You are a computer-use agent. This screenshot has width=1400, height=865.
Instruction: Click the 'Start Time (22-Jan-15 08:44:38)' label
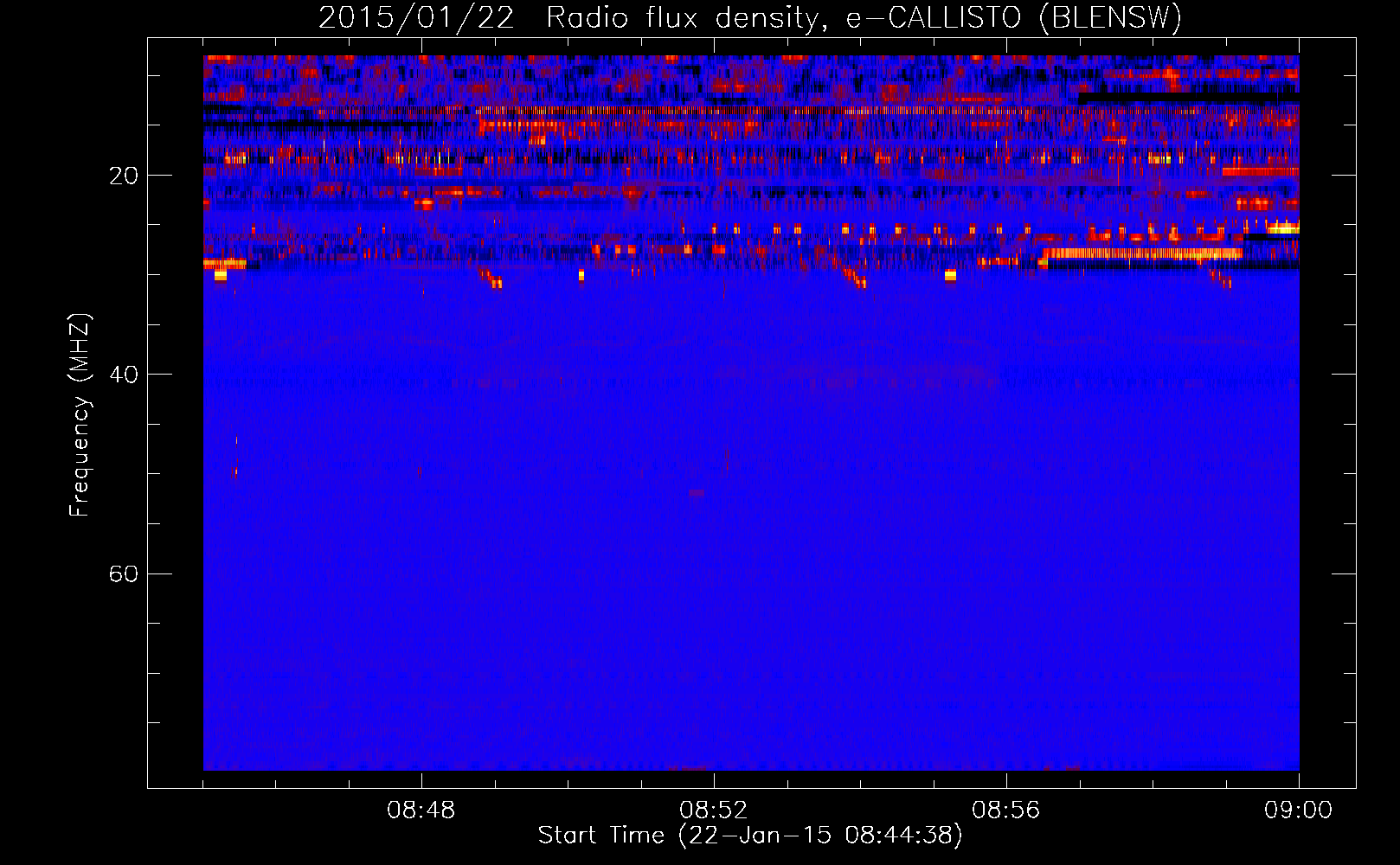click(750, 836)
